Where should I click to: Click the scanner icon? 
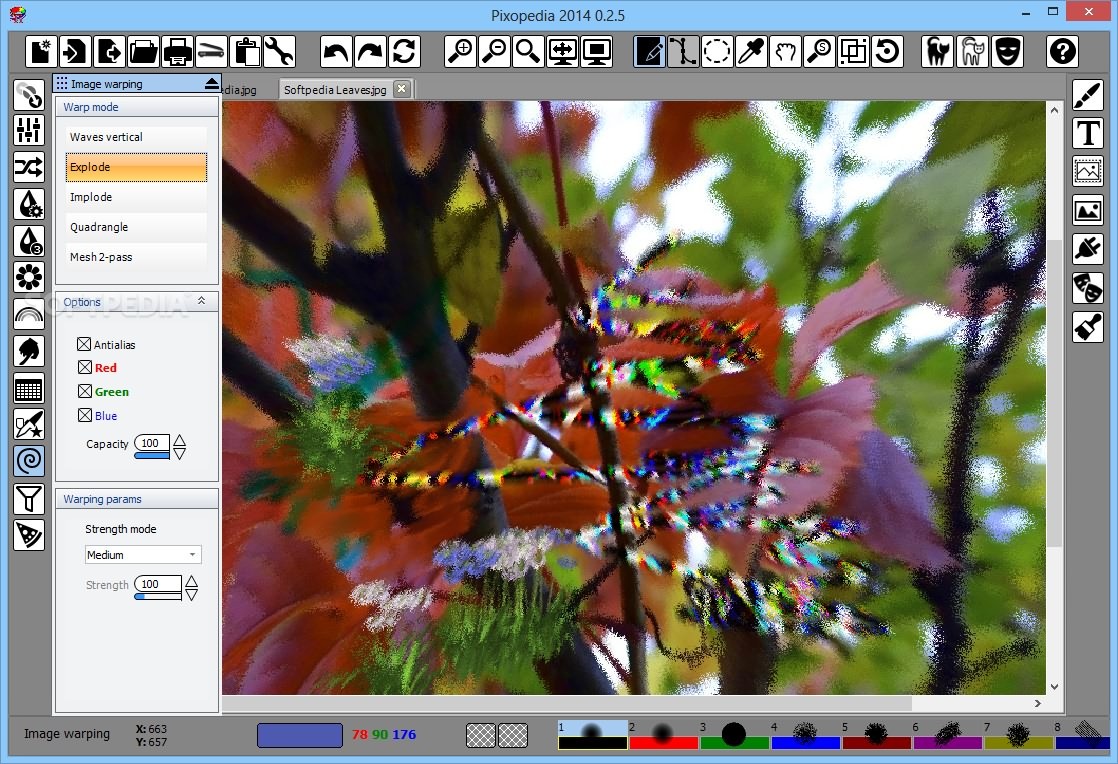click(x=212, y=51)
